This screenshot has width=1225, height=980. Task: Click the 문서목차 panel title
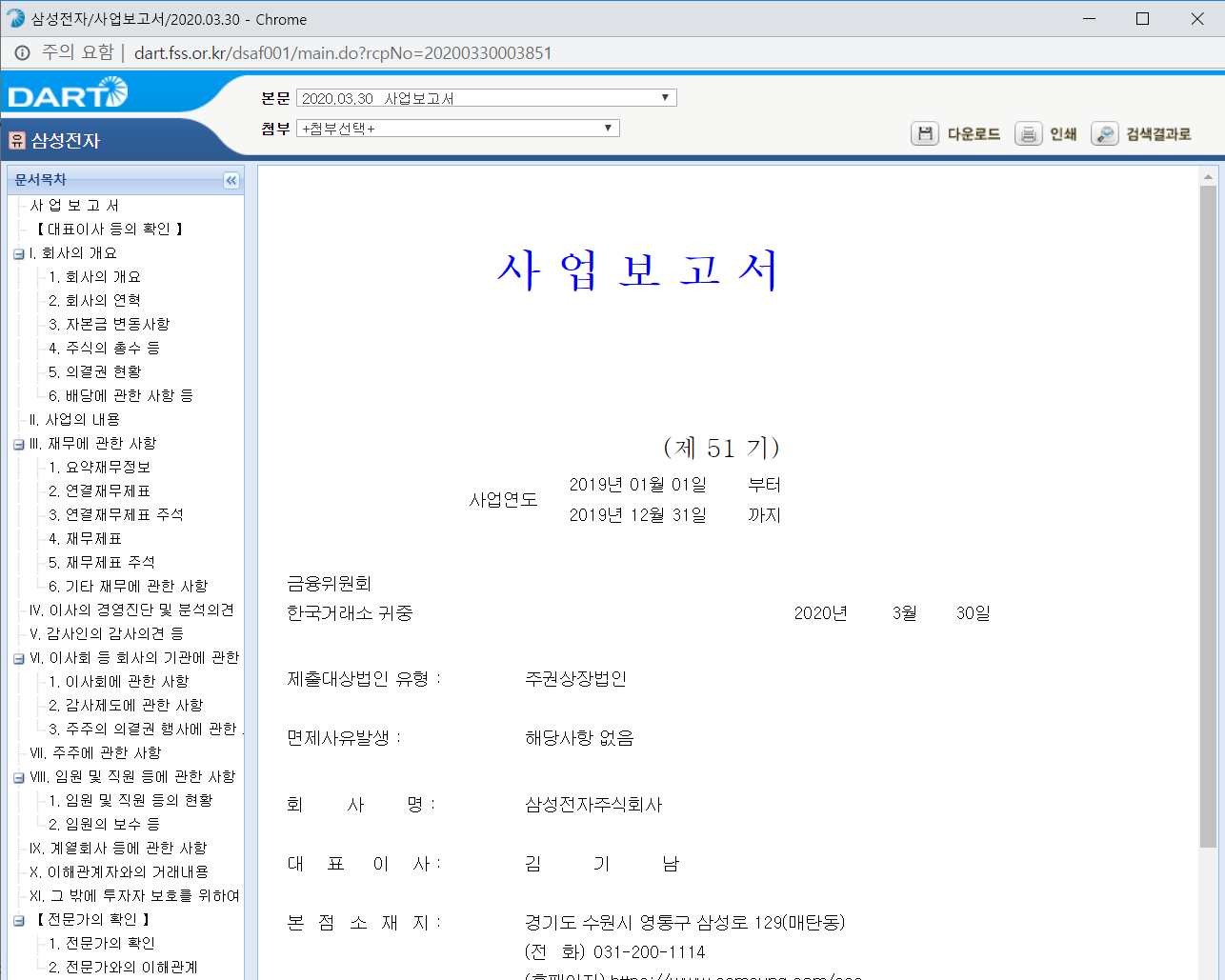[x=40, y=180]
